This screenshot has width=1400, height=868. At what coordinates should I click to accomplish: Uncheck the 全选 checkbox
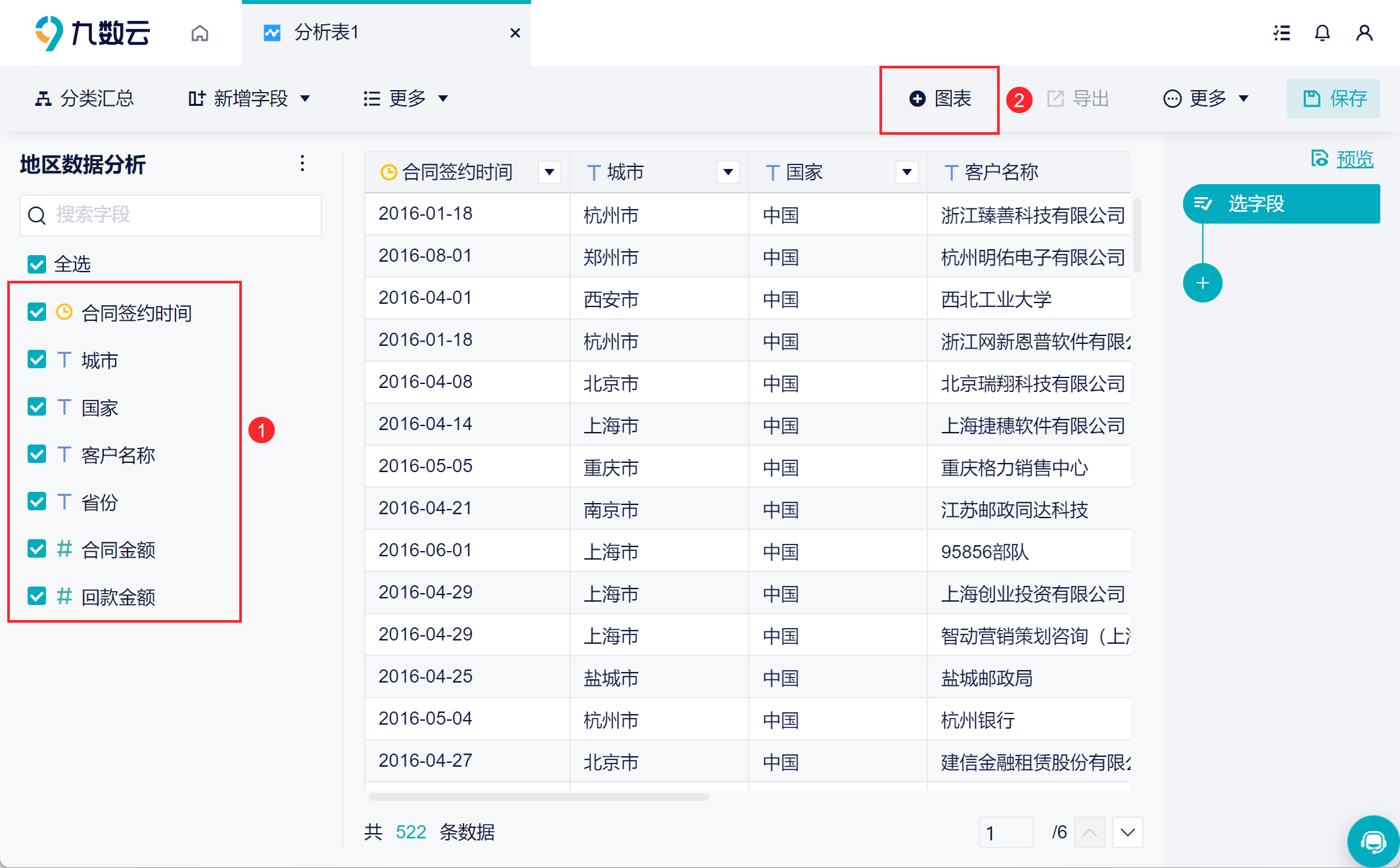coord(37,264)
